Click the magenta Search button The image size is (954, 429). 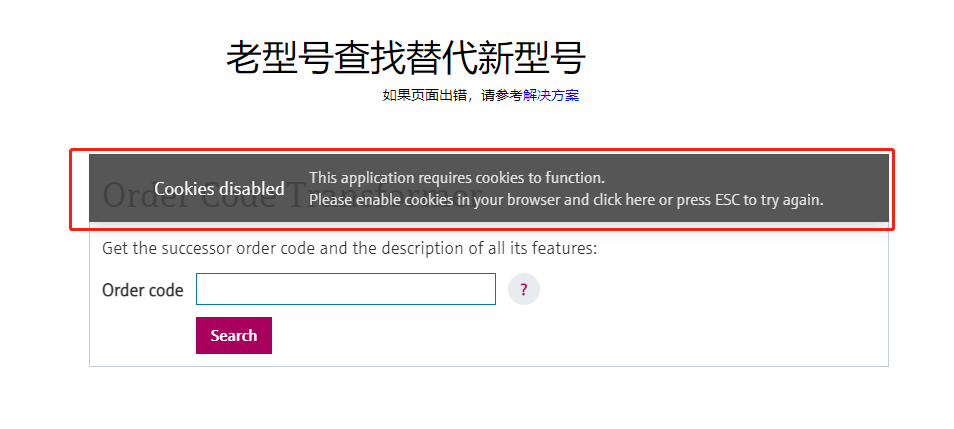pyautogui.click(x=234, y=335)
